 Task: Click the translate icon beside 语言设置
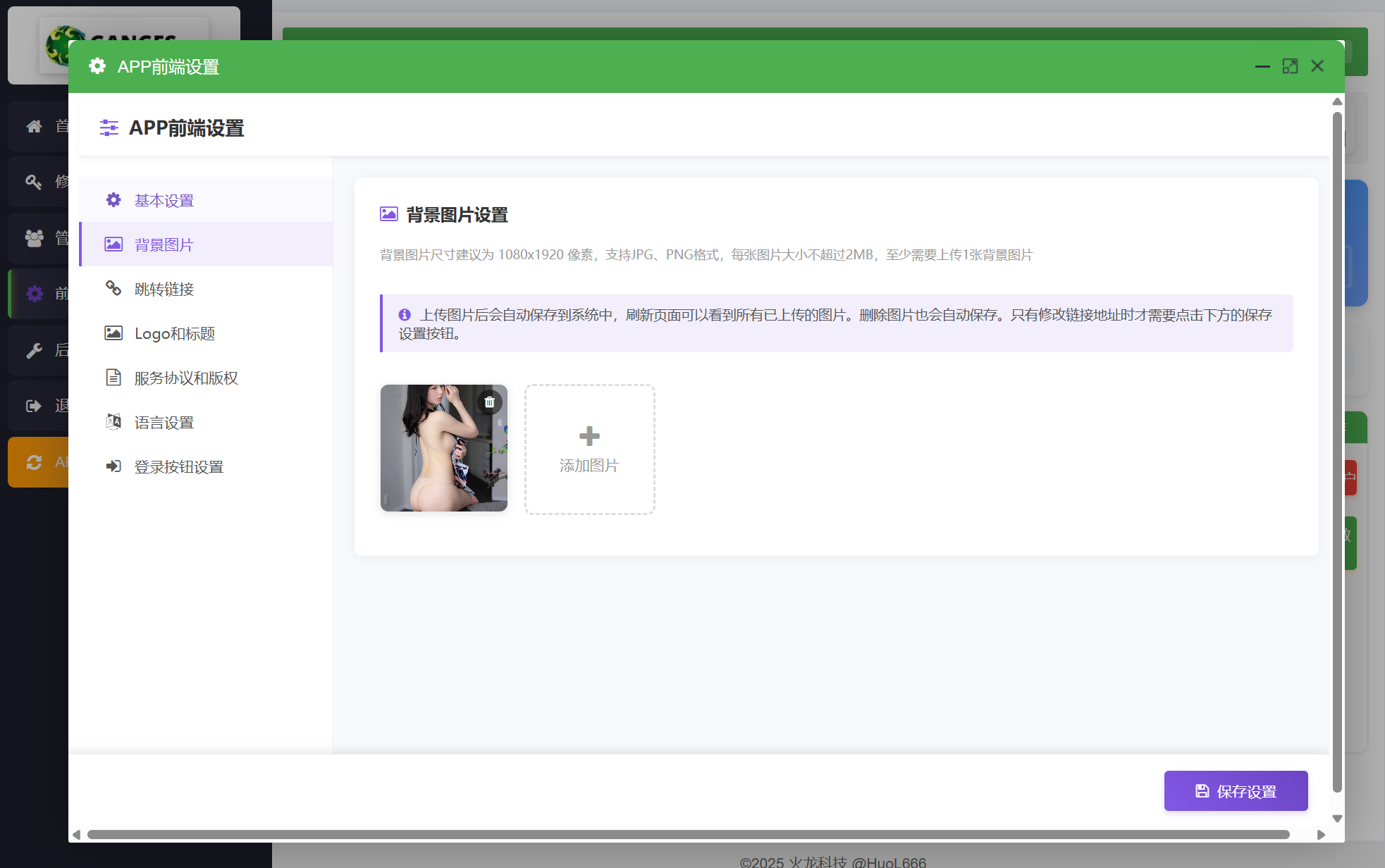tap(113, 422)
